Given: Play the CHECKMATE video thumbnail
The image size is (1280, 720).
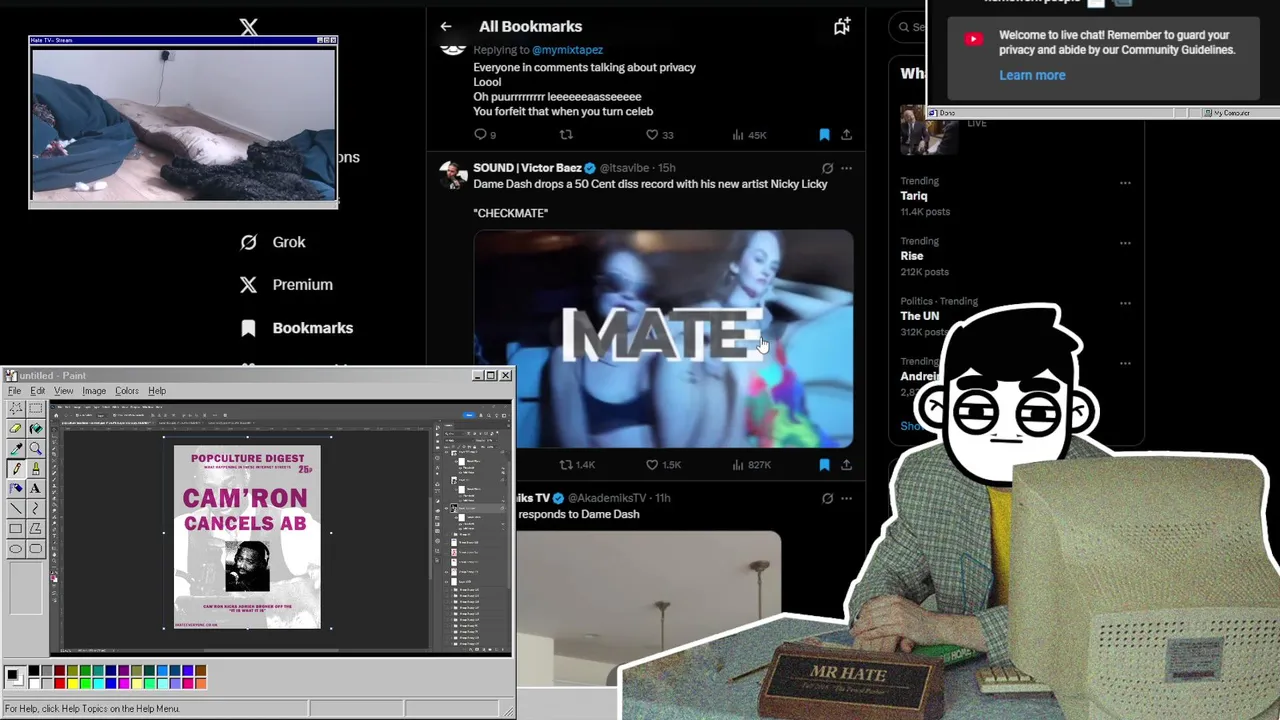Looking at the screenshot, I should click(663, 339).
